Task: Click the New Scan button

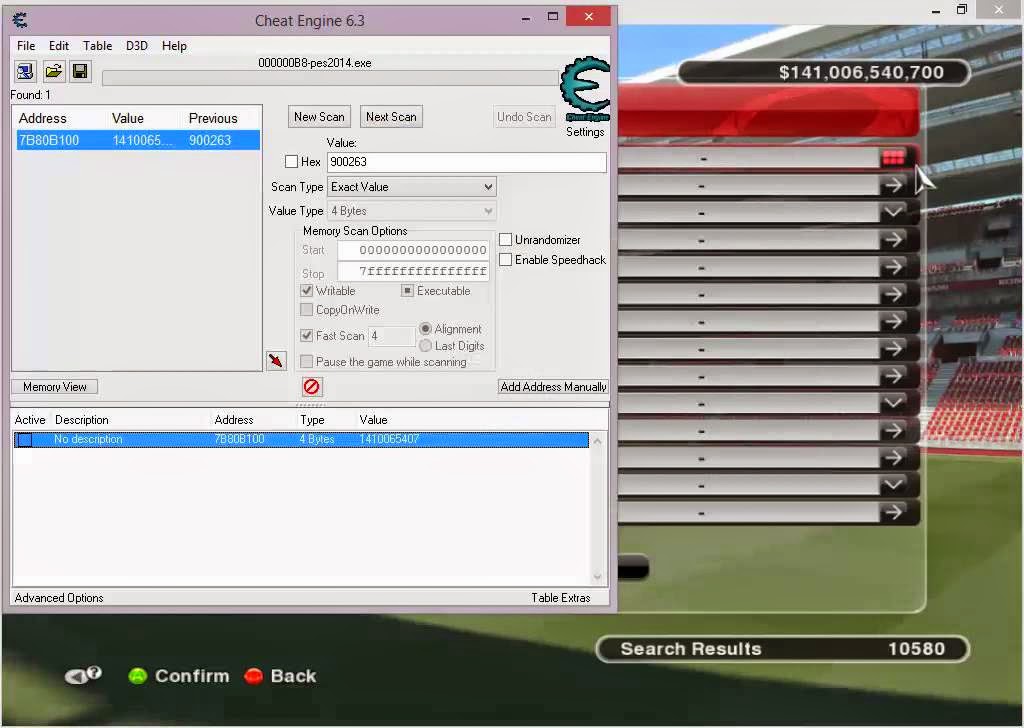Action: click(x=319, y=117)
